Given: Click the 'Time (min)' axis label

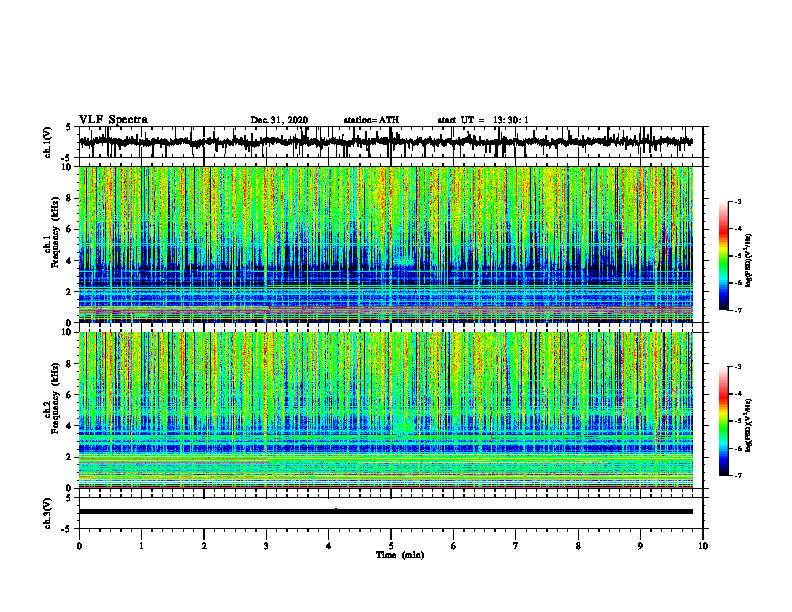Looking at the screenshot, I should click(x=400, y=555).
